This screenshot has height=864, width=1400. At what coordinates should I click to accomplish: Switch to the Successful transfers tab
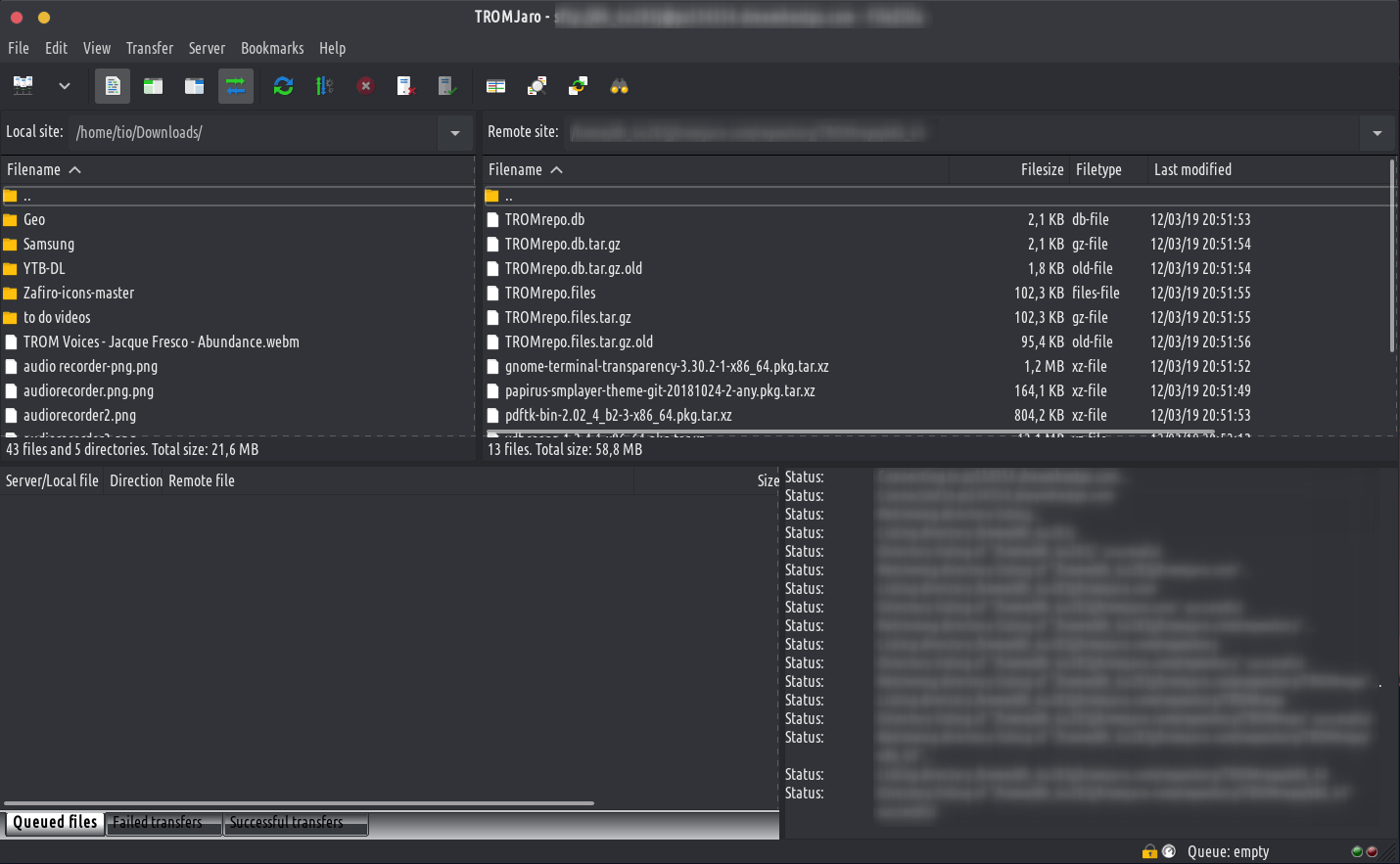pyautogui.click(x=295, y=823)
